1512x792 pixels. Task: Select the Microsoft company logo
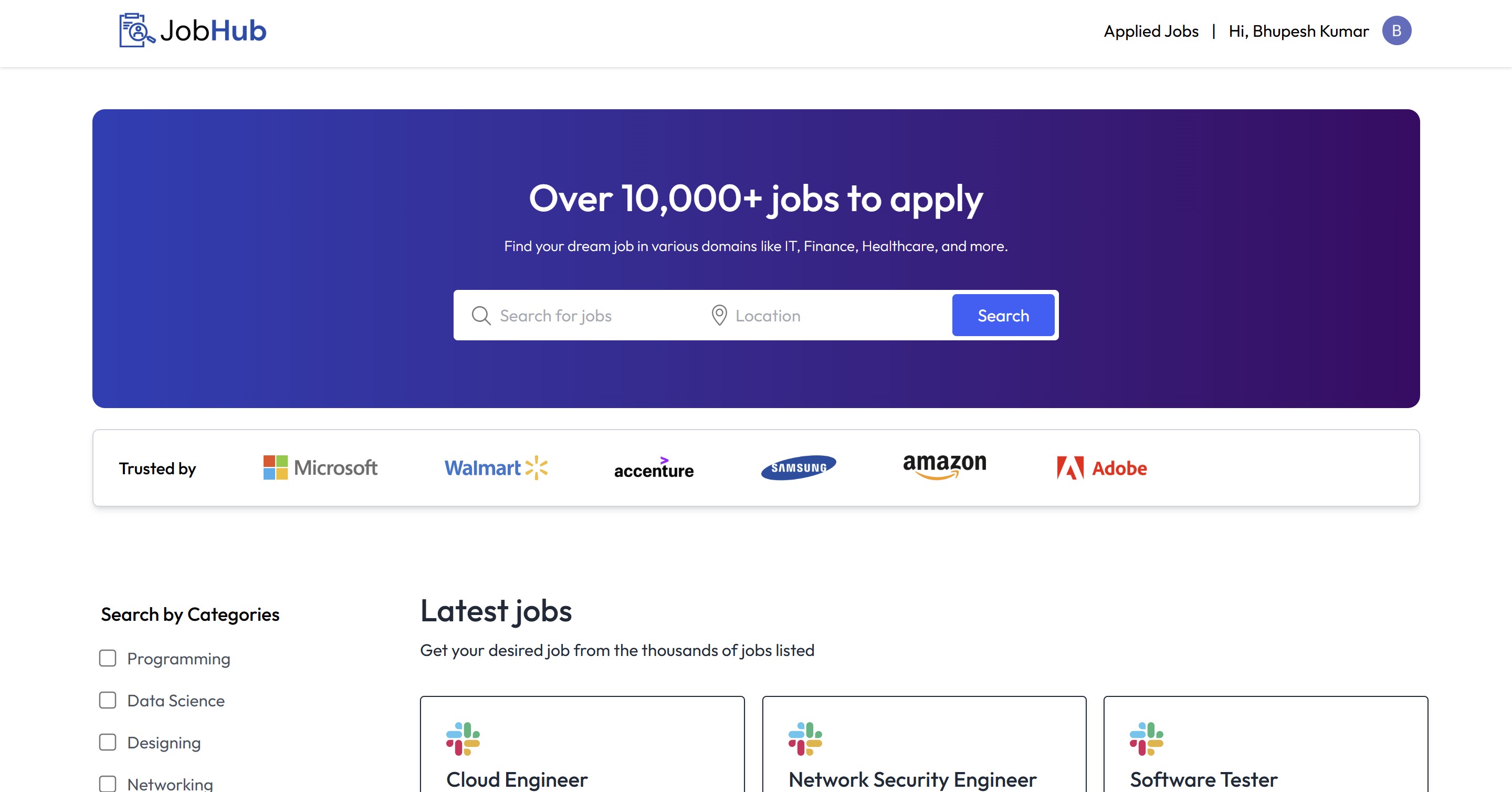tap(320, 468)
